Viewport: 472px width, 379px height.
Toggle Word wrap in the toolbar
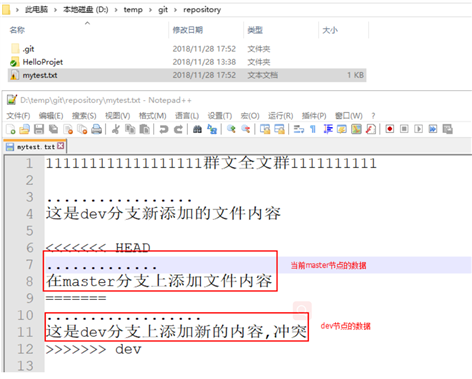tap(299, 129)
